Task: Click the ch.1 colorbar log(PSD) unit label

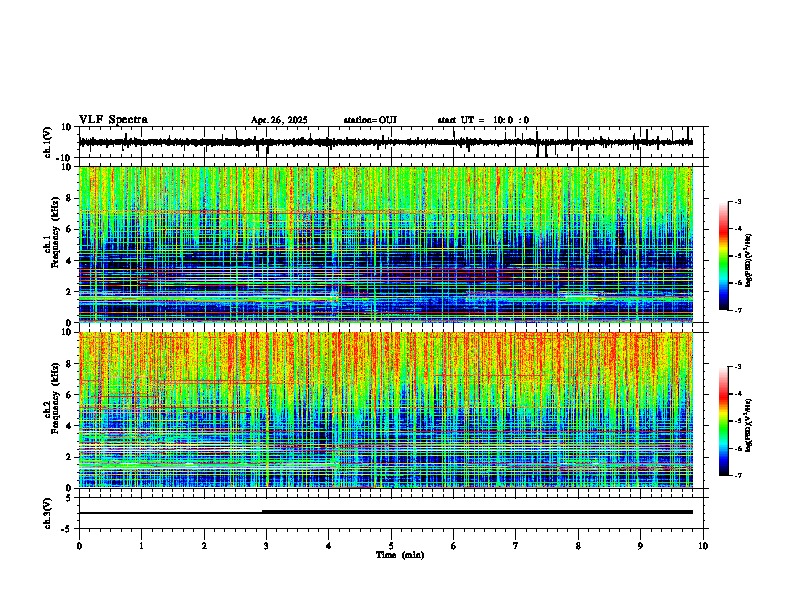Action: tap(748, 260)
